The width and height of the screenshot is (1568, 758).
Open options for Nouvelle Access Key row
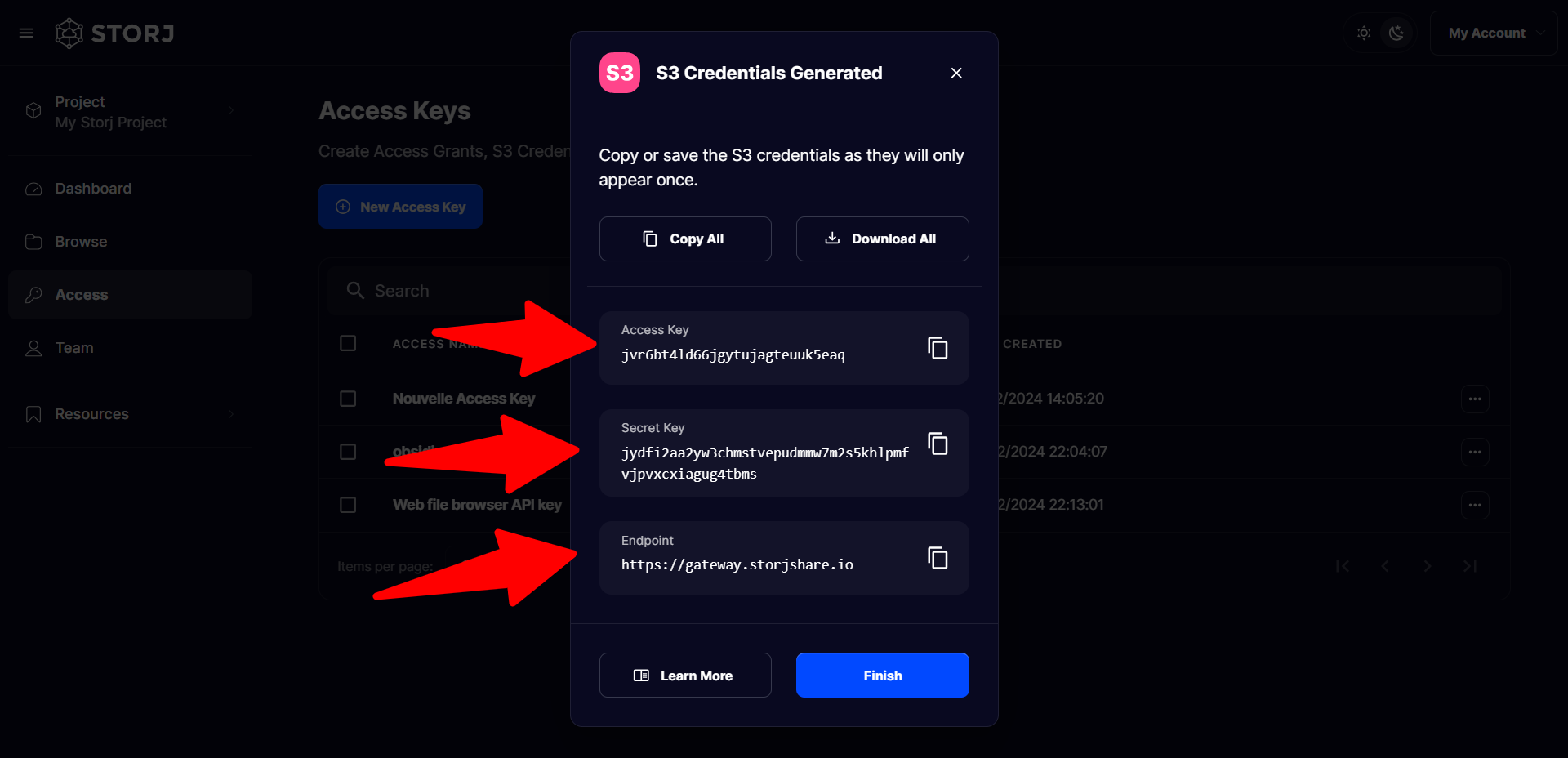pyautogui.click(x=1474, y=399)
